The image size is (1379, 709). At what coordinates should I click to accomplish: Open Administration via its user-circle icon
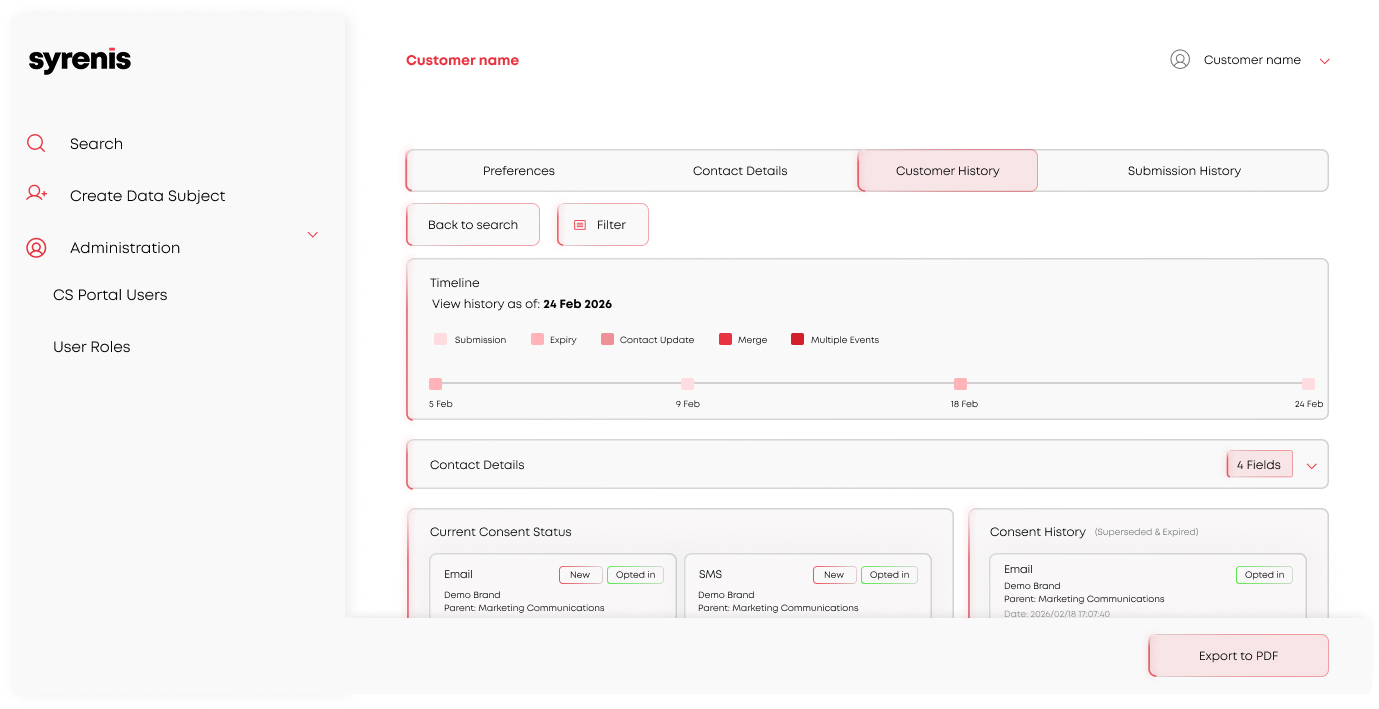(x=35, y=247)
